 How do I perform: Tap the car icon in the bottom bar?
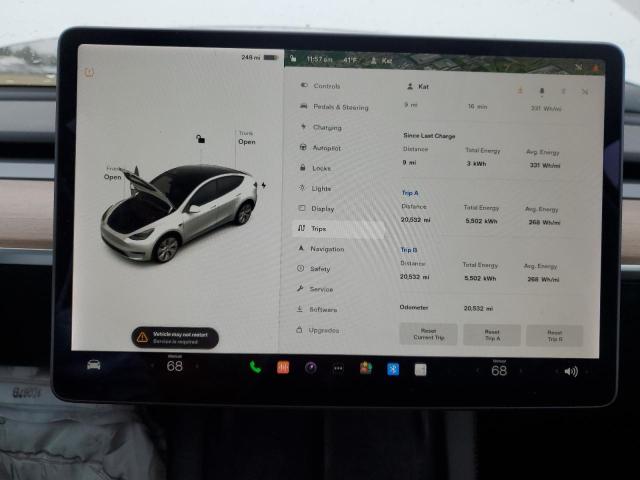tap(93, 364)
